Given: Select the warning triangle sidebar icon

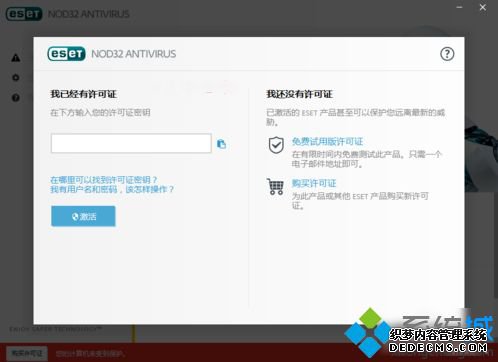Looking at the screenshot, I should tap(16, 58).
